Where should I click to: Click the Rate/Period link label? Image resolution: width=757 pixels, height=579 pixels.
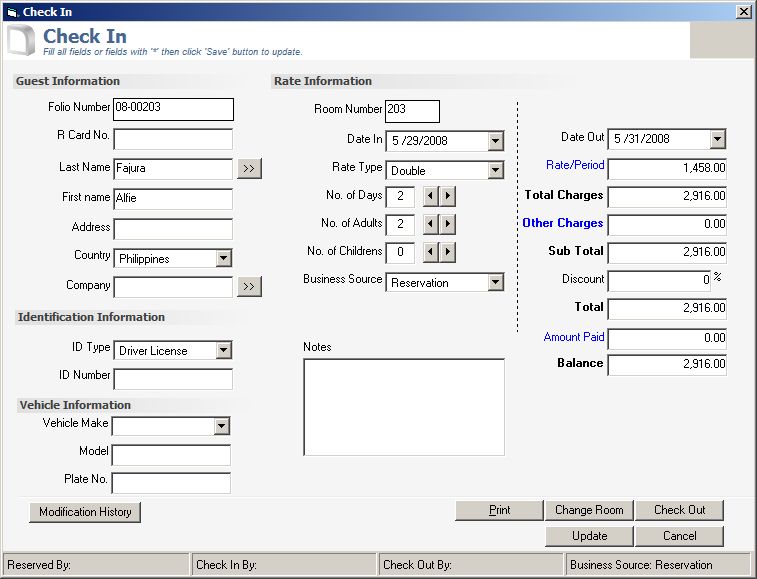click(575, 166)
